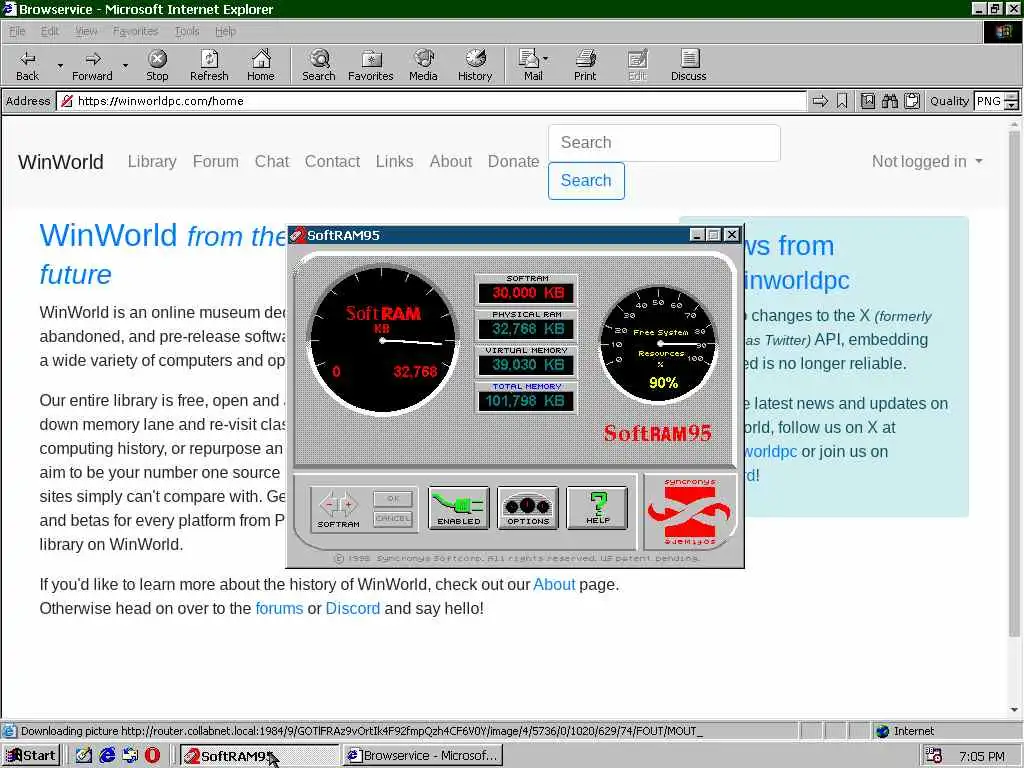Open the Contact navigation link
1024x768 pixels.
[x=332, y=161]
